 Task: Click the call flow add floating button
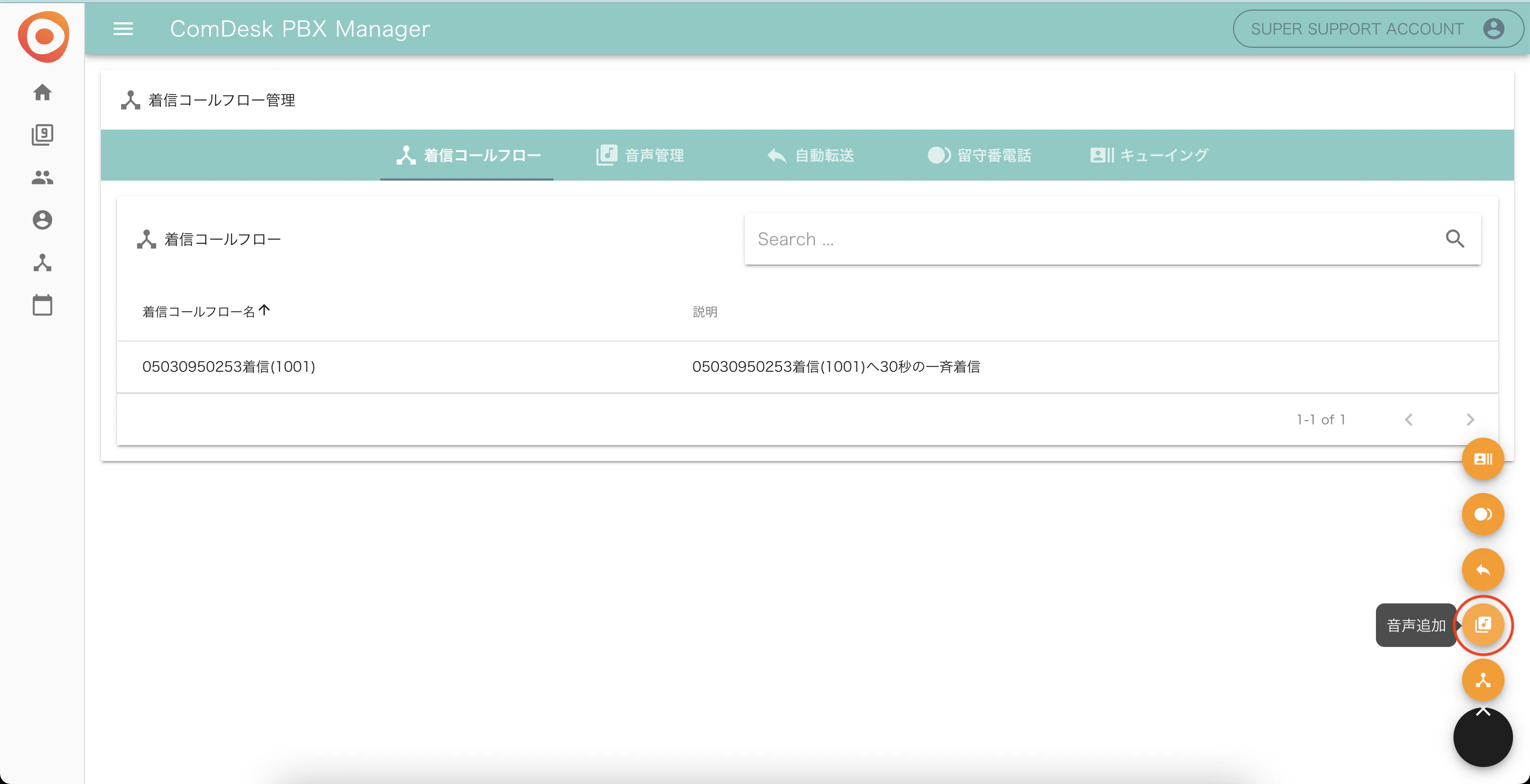tap(1483, 680)
